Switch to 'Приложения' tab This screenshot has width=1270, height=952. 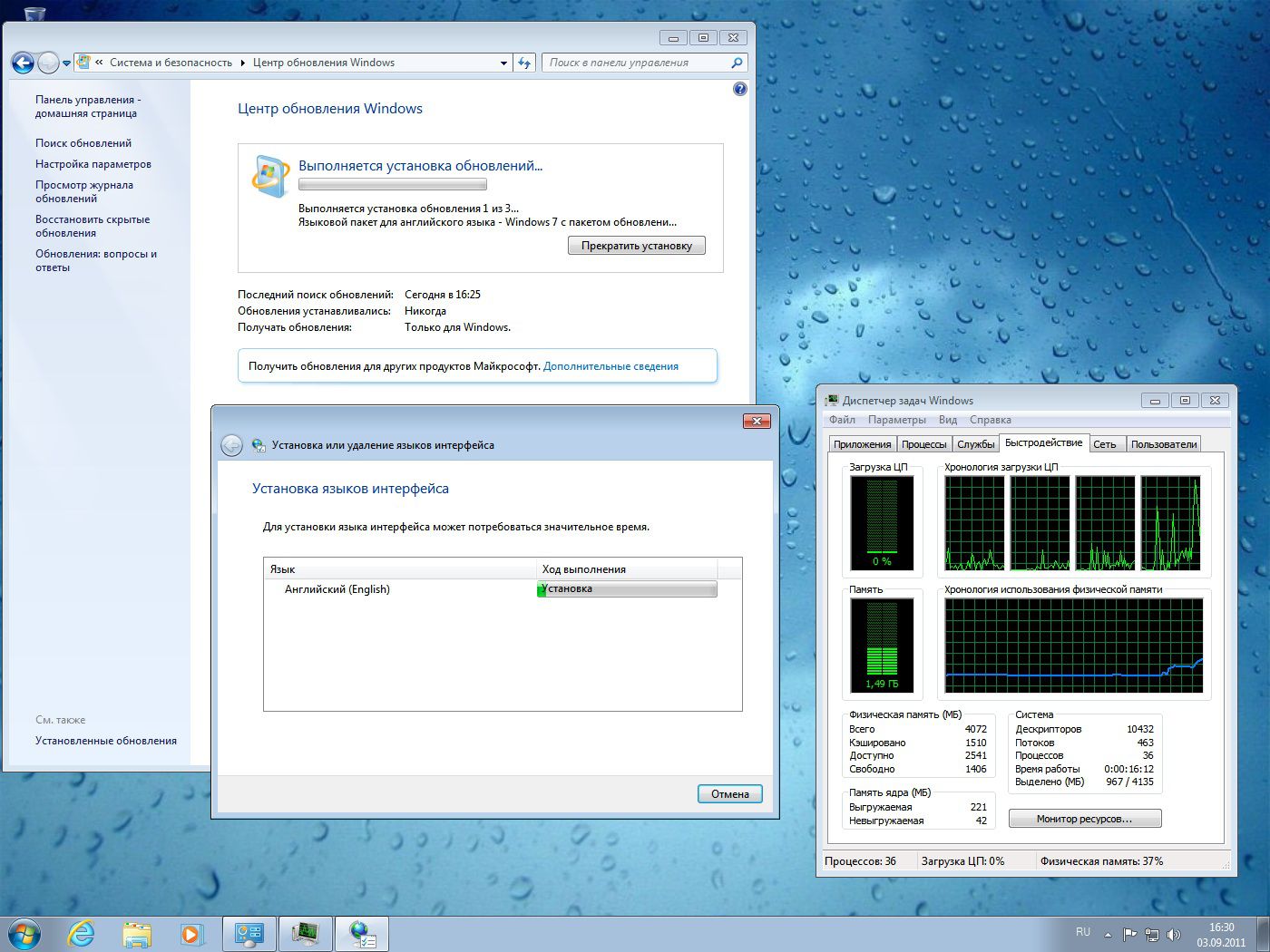click(x=863, y=444)
